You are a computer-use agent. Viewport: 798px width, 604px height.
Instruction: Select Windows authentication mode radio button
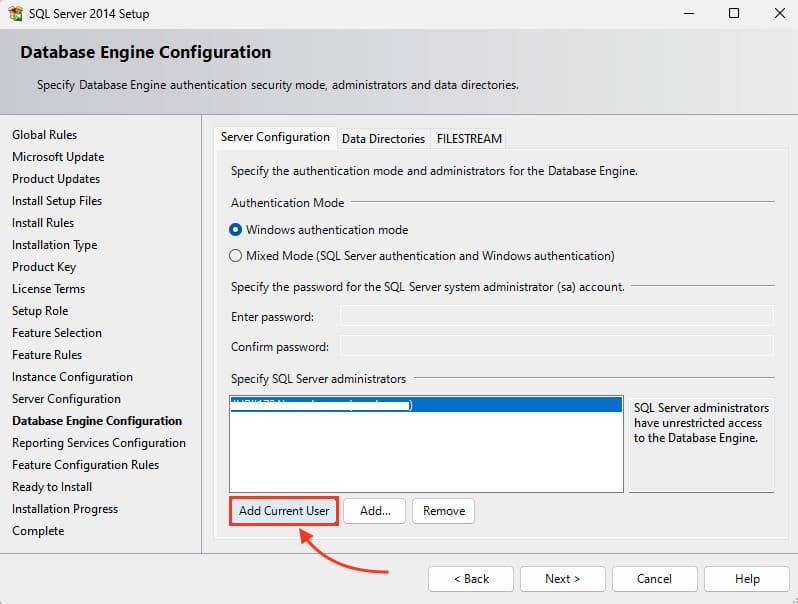pos(236,229)
